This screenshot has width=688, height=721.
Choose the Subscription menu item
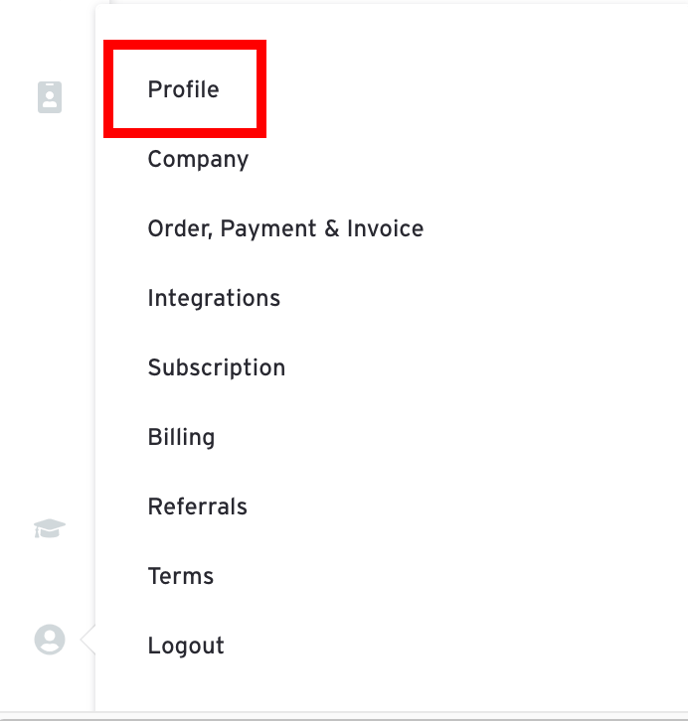tap(217, 368)
